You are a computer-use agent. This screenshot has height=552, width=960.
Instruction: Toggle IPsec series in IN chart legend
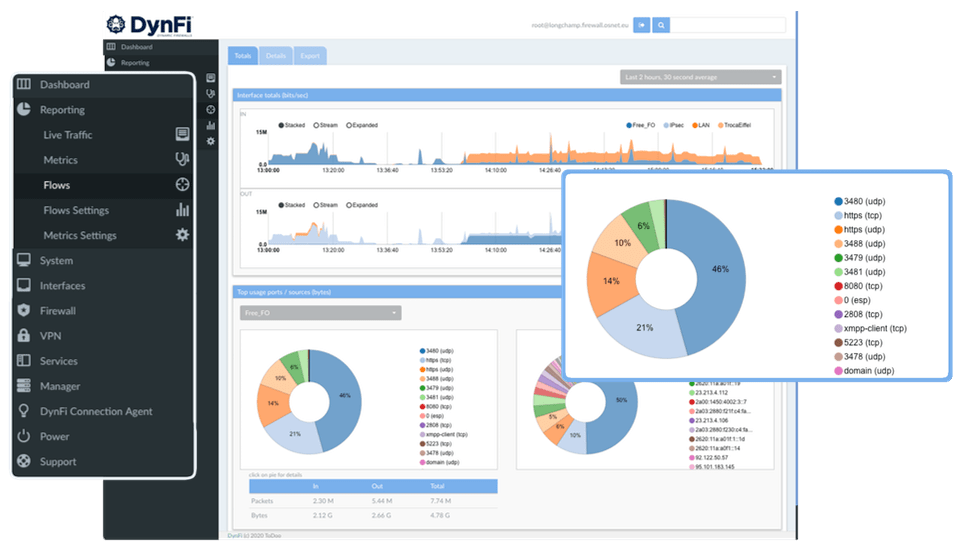click(673, 125)
